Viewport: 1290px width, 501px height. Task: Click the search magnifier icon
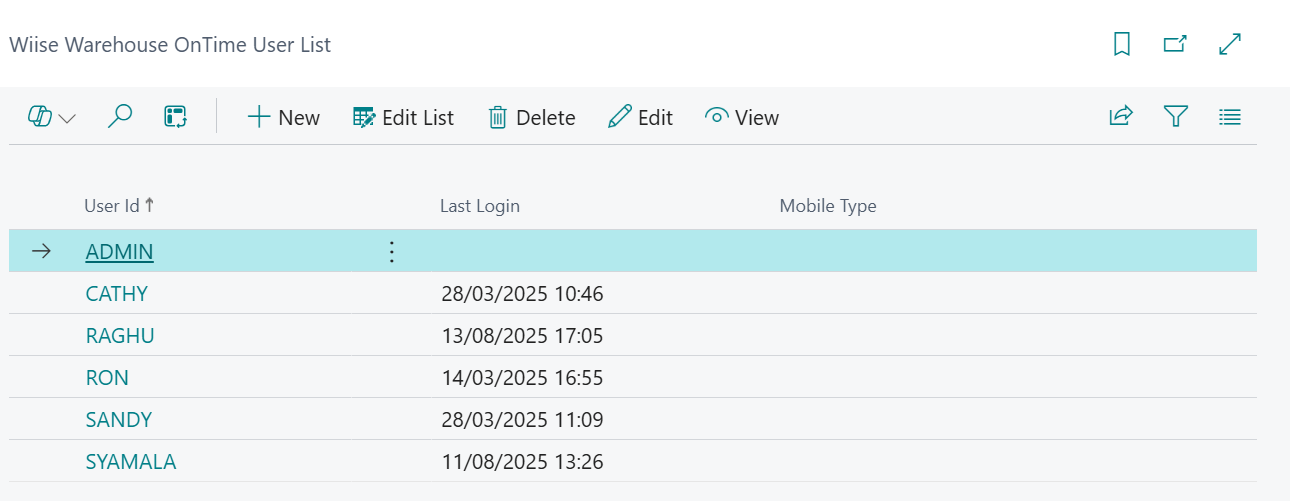pyautogui.click(x=120, y=117)
